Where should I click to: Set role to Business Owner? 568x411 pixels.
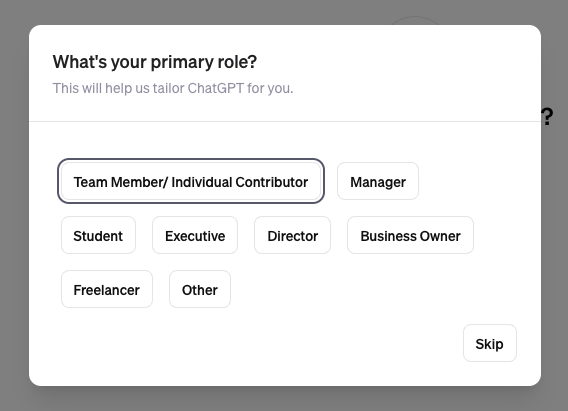[410, 235]
